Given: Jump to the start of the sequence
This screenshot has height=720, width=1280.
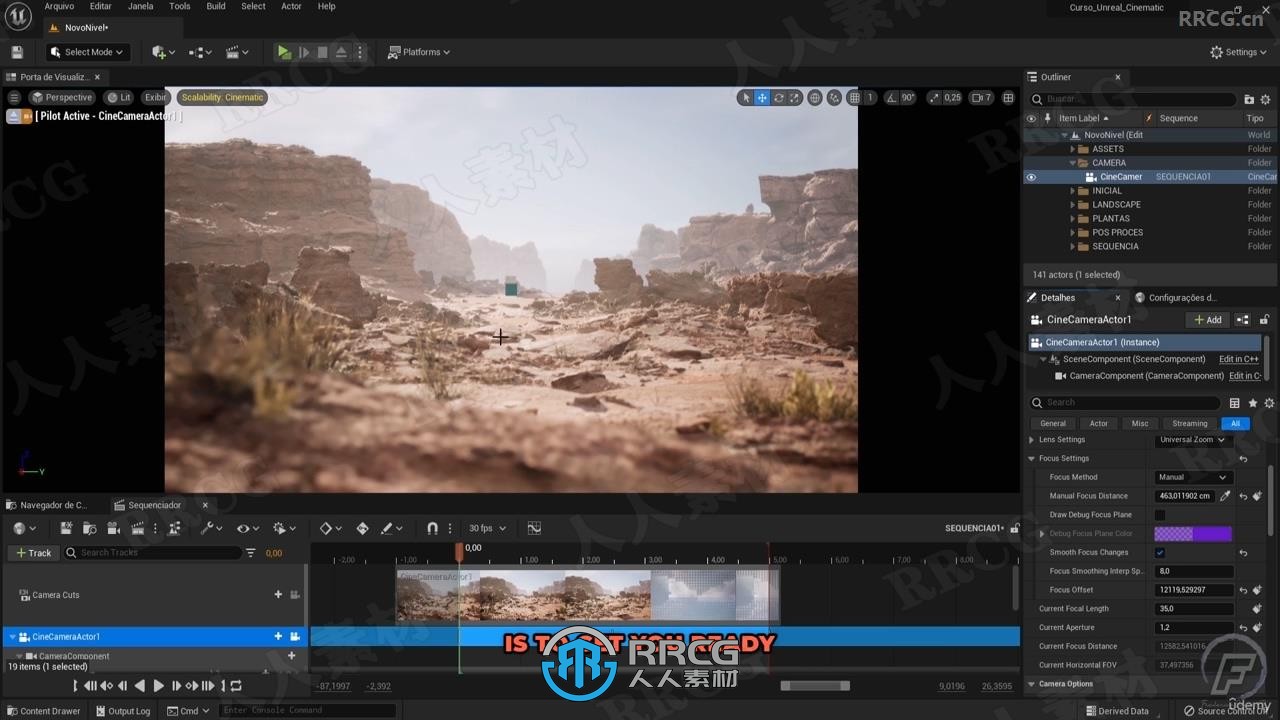Looking at the screenshot, I should (x=75, y=686).
